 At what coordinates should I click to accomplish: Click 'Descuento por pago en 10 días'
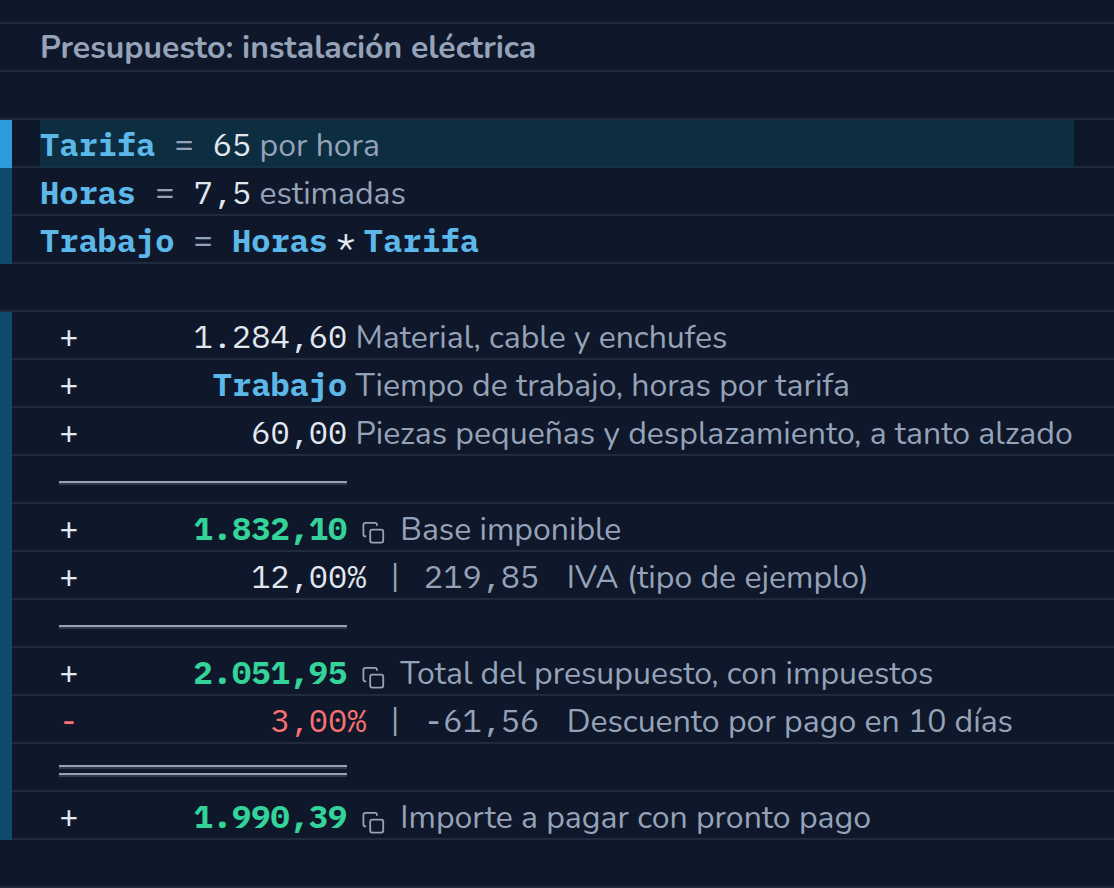click(x=789, y=722)
